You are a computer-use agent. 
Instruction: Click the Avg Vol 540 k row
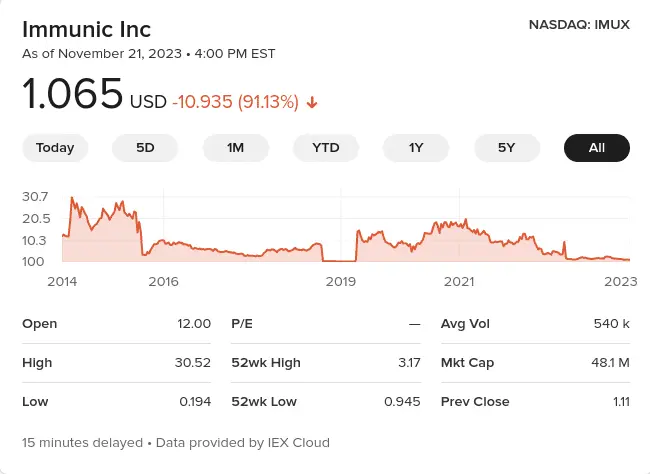coord(535,323)
